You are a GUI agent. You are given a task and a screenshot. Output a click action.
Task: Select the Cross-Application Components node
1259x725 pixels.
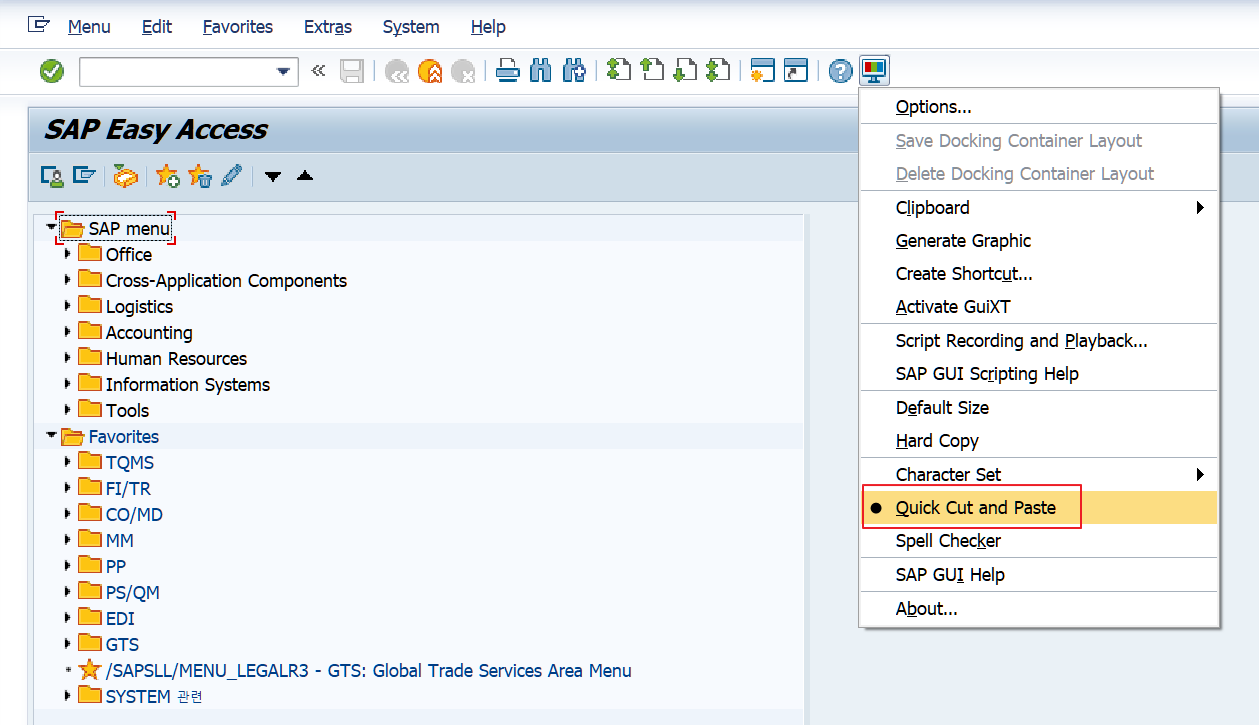(226, 281)
